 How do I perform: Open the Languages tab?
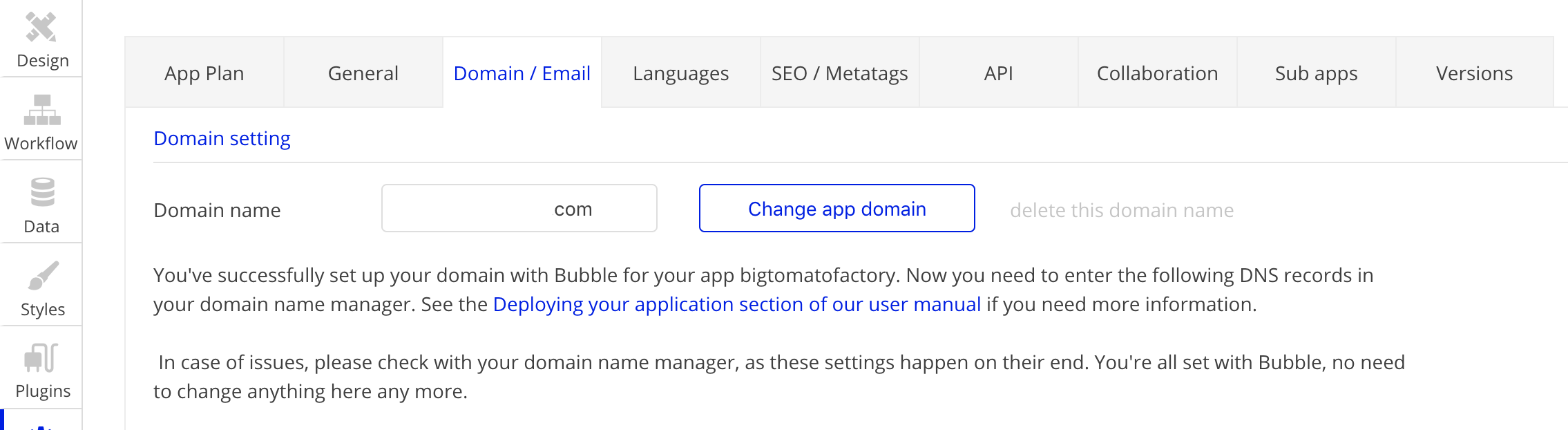[681, 73]
